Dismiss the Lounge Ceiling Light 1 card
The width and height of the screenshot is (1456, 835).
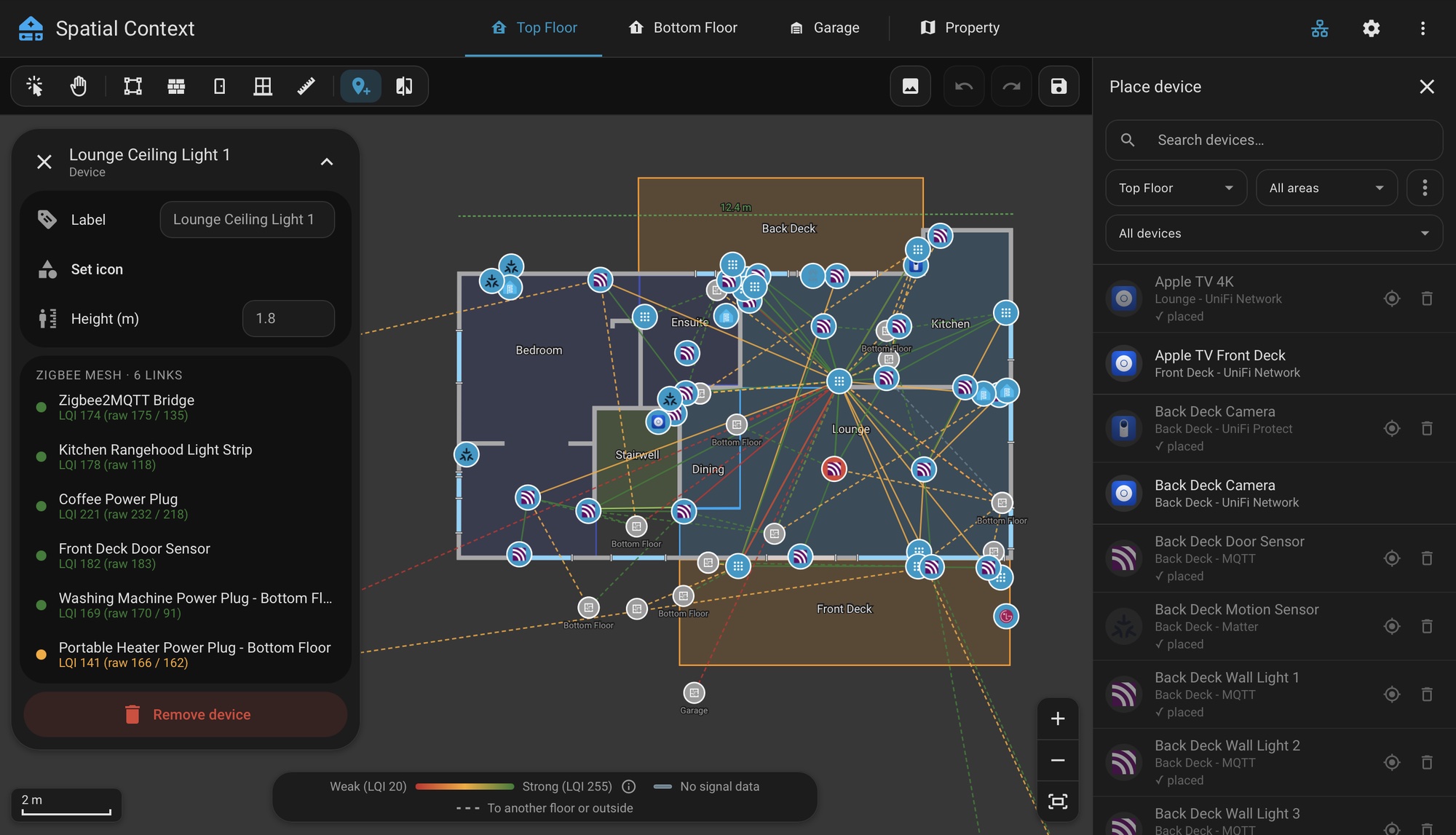pyautogui.click(x=44, y=162)
